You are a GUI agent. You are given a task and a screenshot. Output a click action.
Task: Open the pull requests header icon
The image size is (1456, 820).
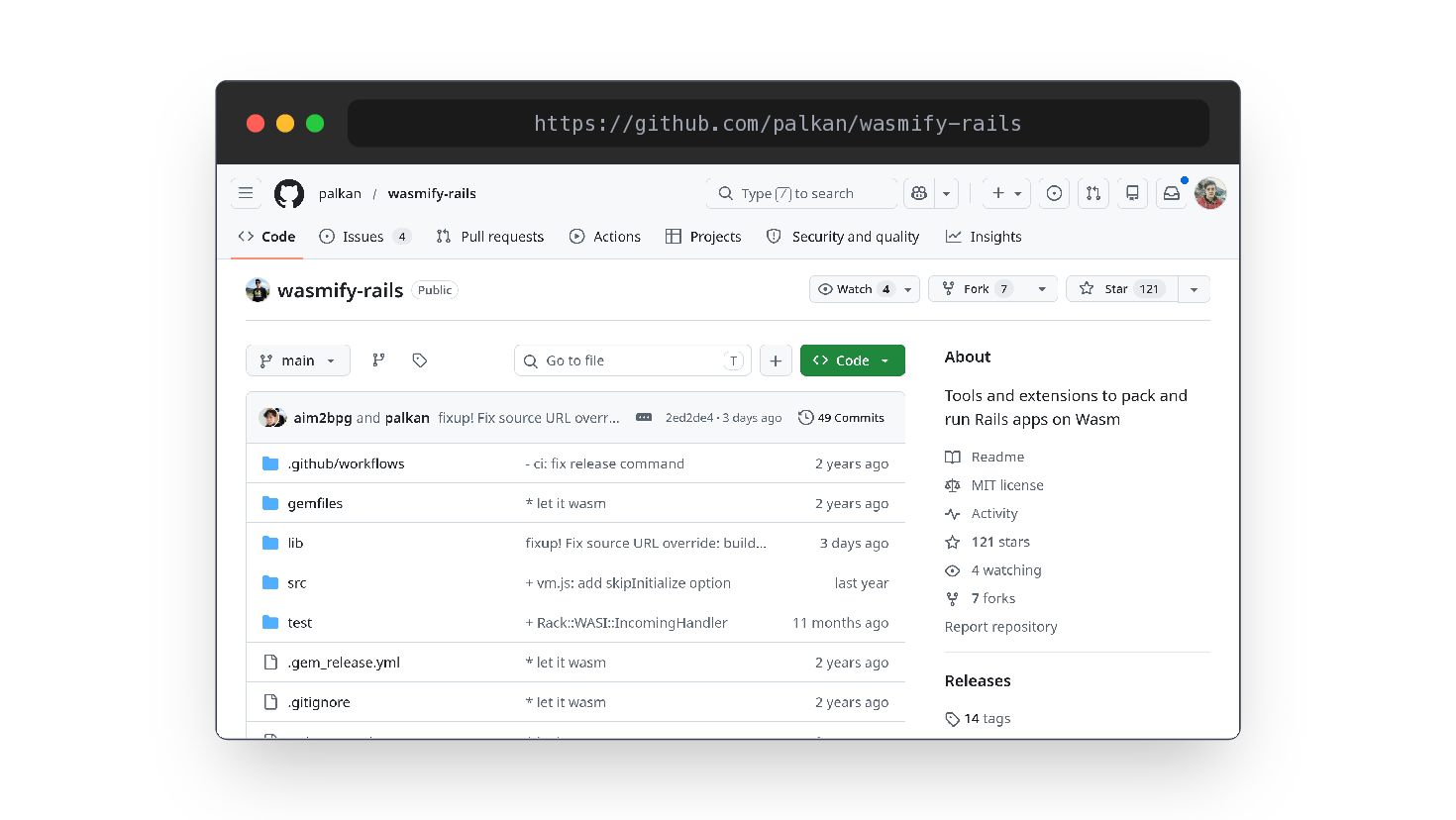click(1093, 193)
